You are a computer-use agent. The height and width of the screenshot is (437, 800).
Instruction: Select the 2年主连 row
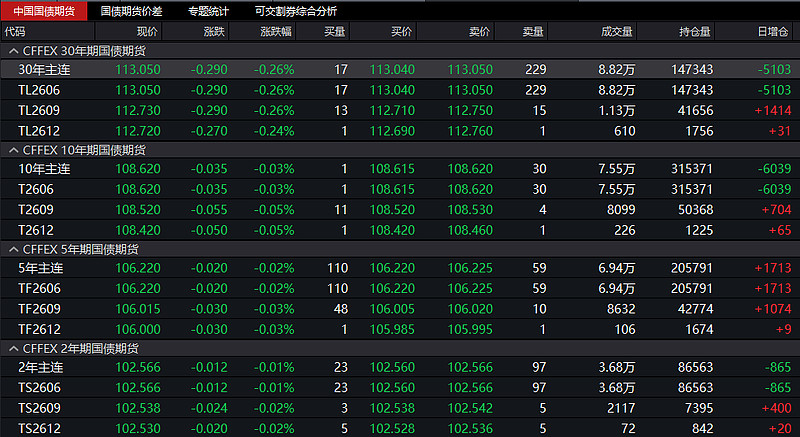point(400,367)
